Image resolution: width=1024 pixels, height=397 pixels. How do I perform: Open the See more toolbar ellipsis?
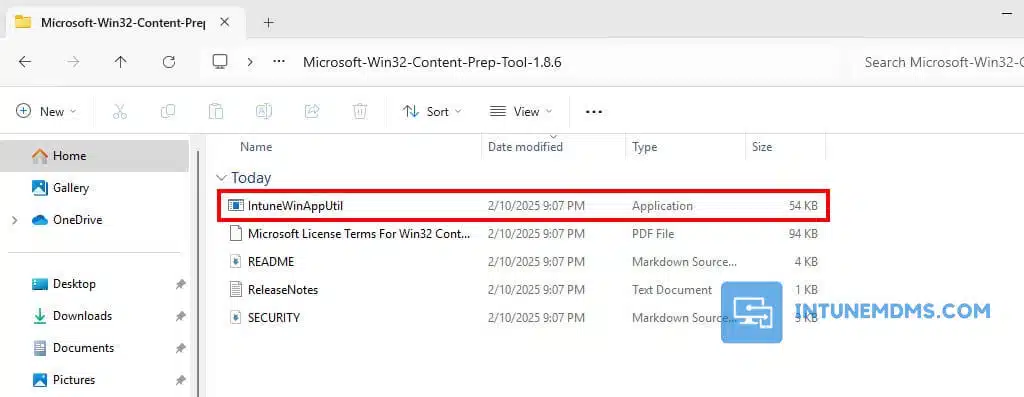pyautogui.click(x=594, y=112)
